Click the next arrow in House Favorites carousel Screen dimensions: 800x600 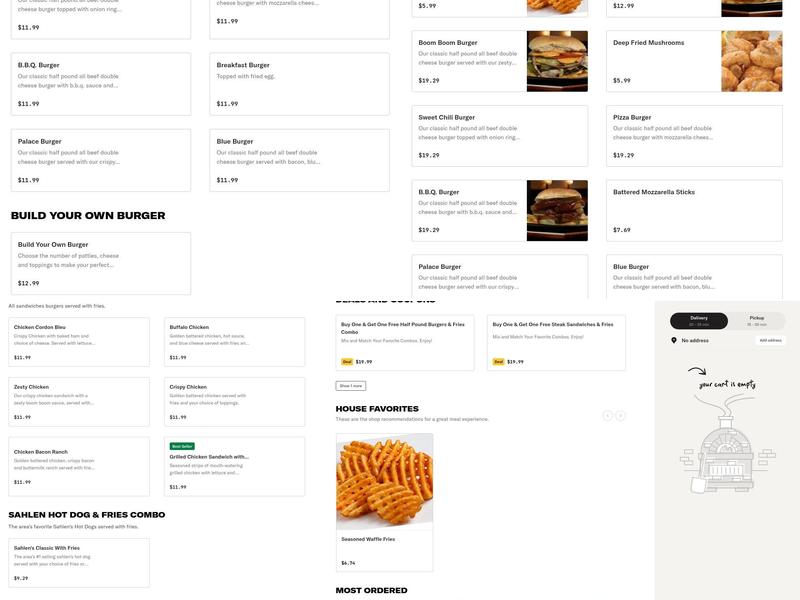[620, 416]
